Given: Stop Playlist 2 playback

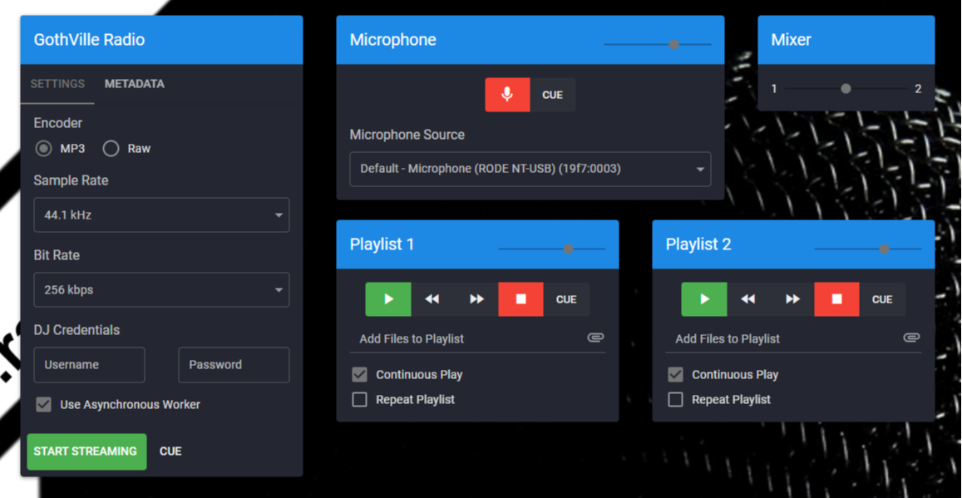Looking at the screenshot, I should point(837,299).
